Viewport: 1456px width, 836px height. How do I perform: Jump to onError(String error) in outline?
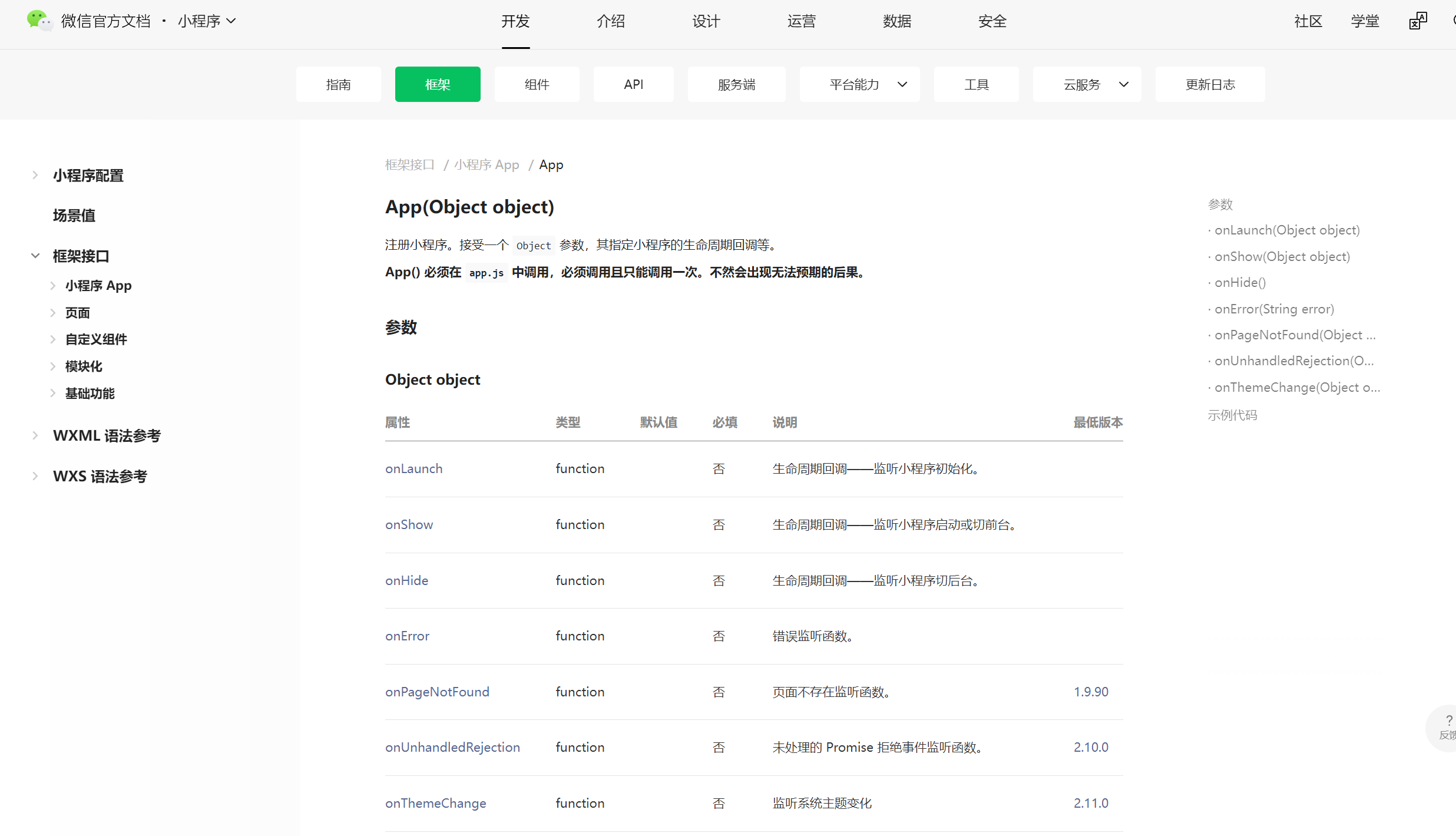pos(1274,309)
